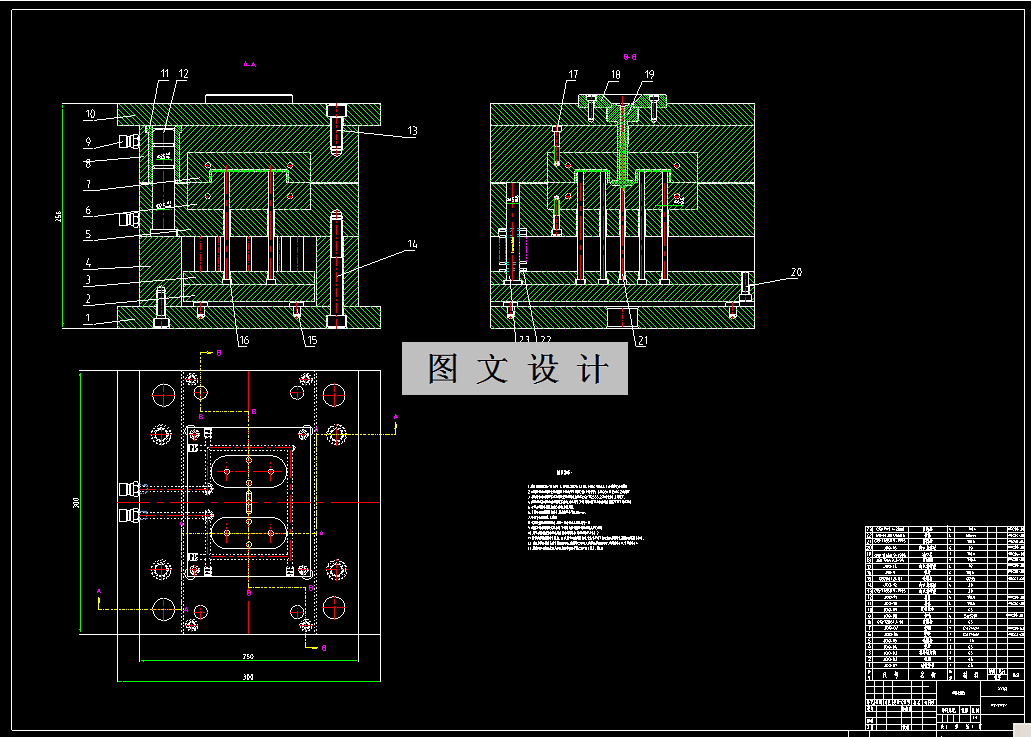Select part callout number 9
The height and width of the screenshot is (737, 1031).
(x=88, y=141)
